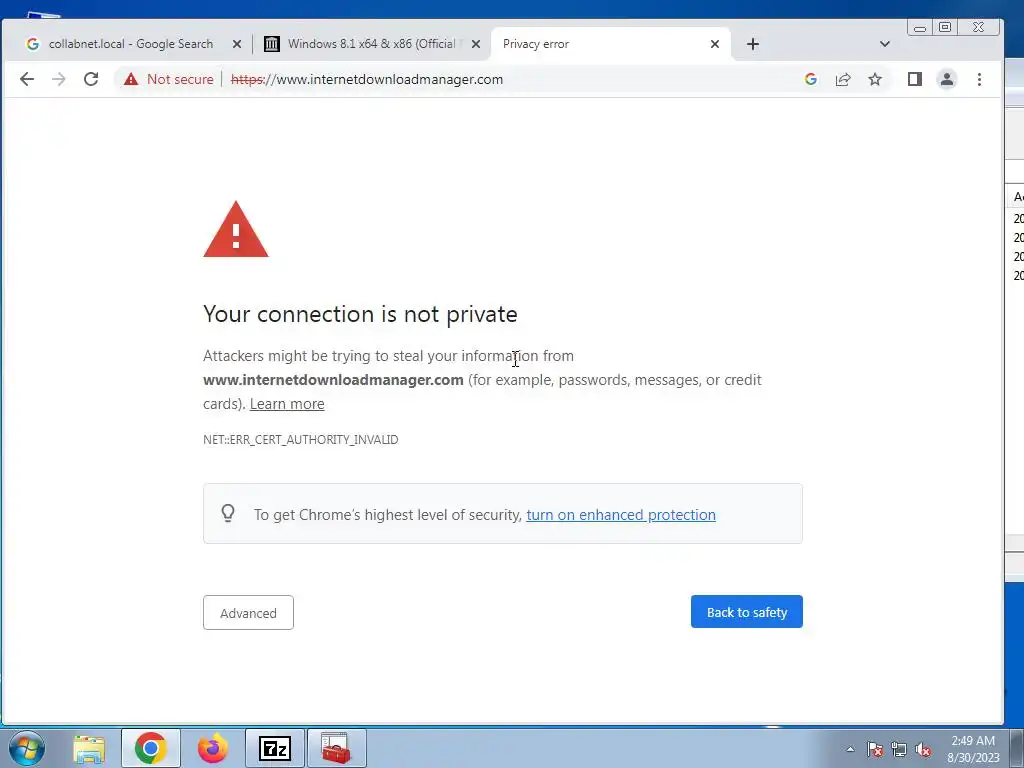This screenshot has height=768, width=1024.
Task: Open 7-Zip from the taskbar
Action: click(274, 748)
